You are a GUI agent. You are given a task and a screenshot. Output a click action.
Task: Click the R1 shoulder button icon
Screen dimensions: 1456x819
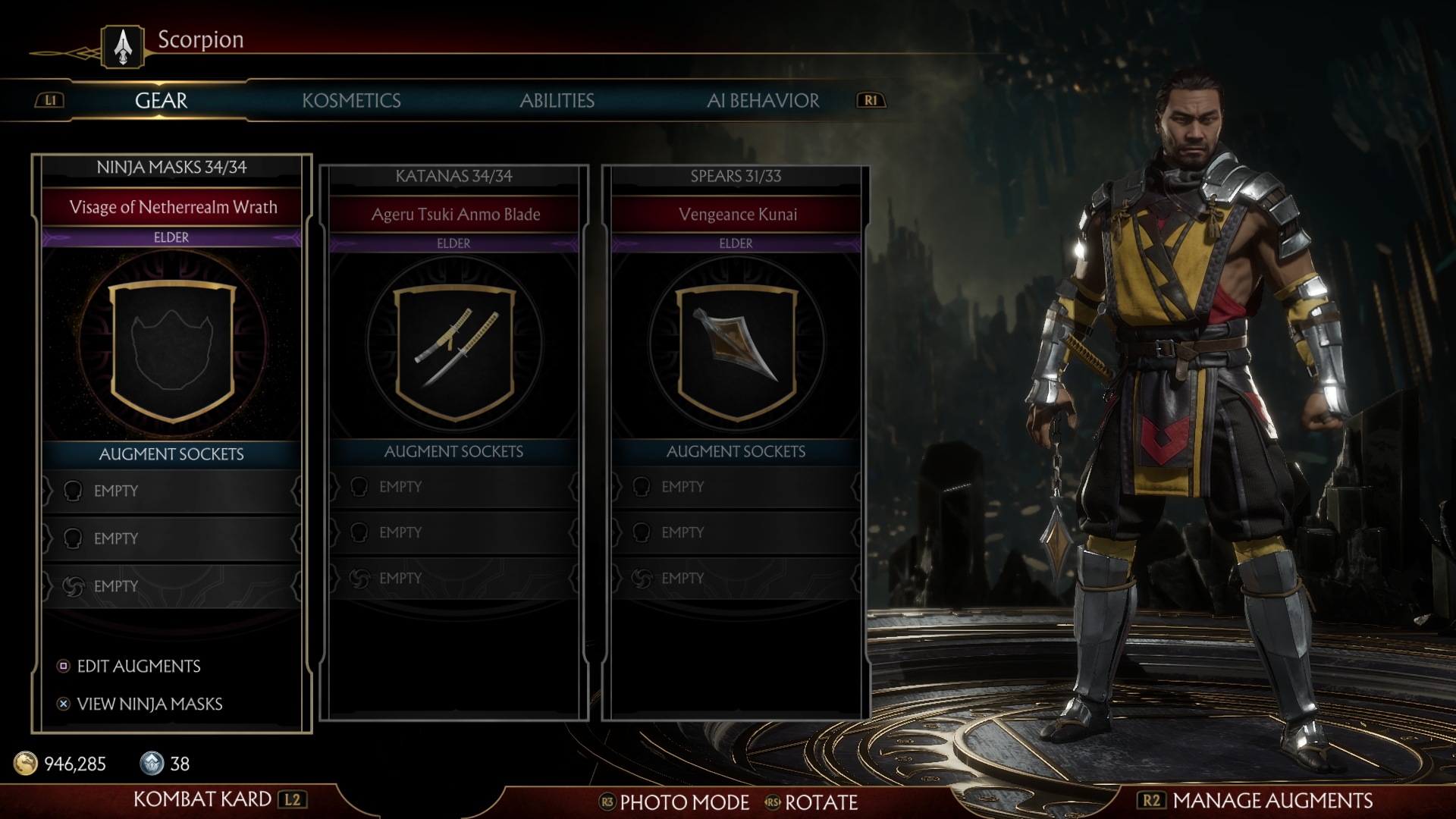coord(871,100)
